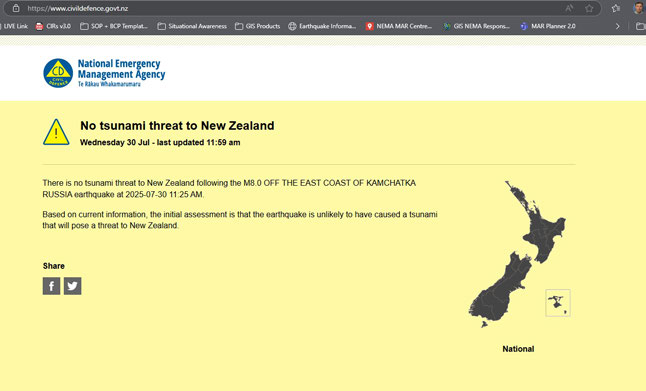Open the CIRs v3.0 bookmark
The image size is (646, 391).
tap(53, 26)
